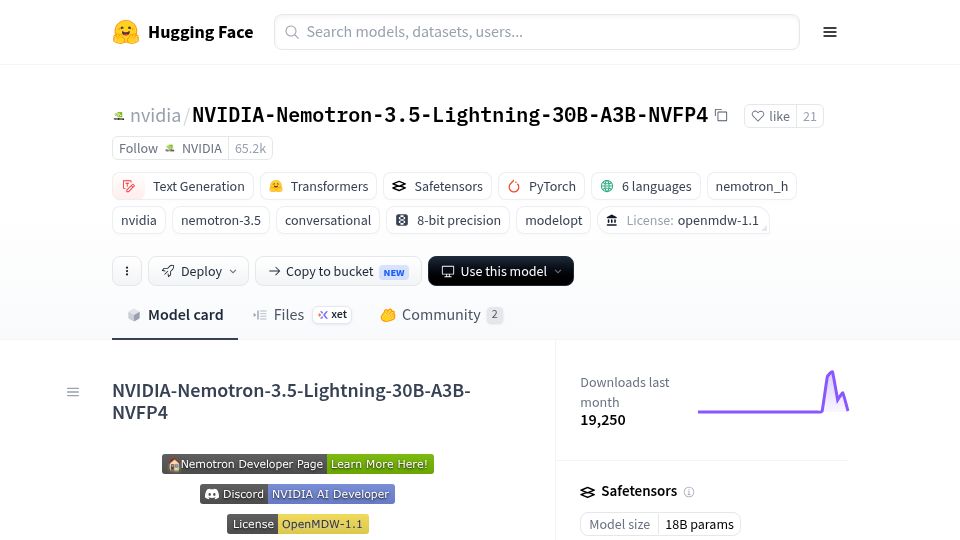
Task: Open the three-dot more options menu
Action: 127,271
